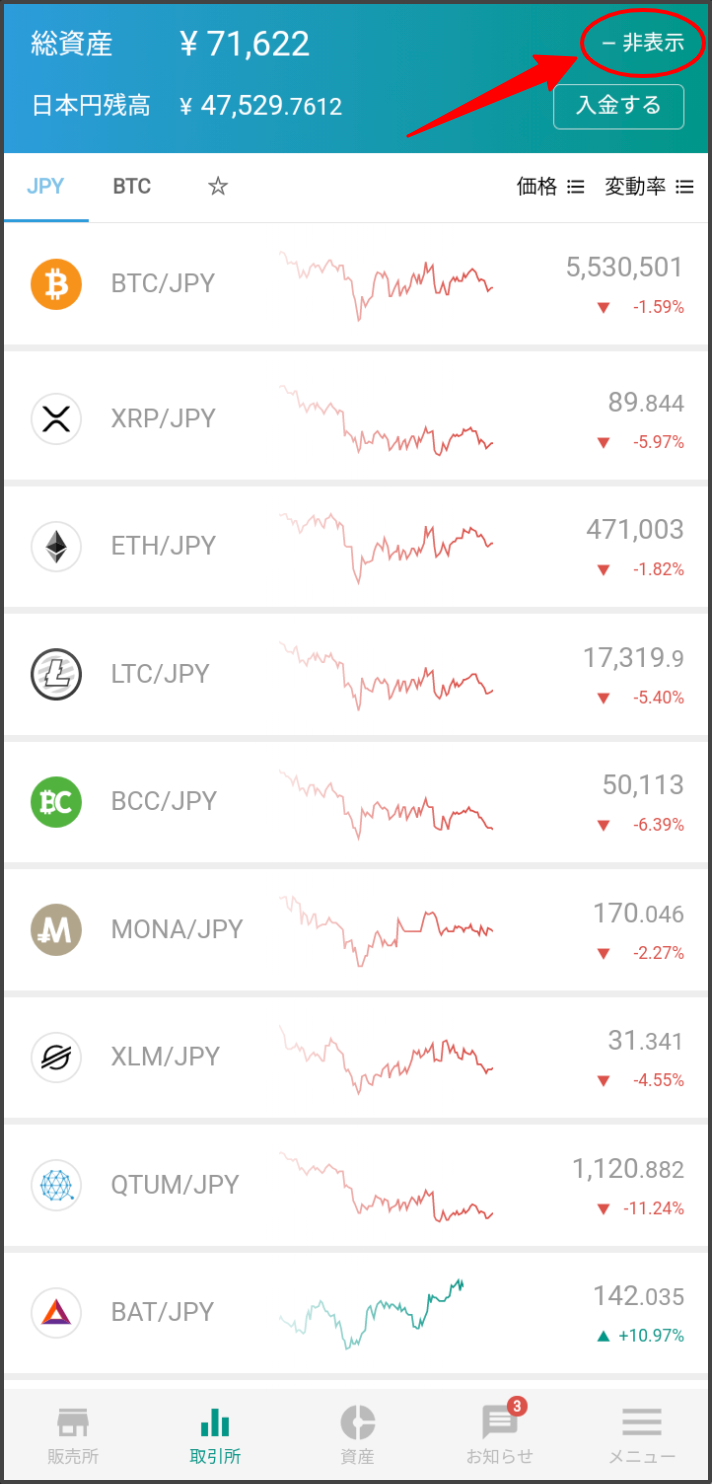Tap the green BCC coin icon
Screen dimensions: 712x1484
pos(56,802)
